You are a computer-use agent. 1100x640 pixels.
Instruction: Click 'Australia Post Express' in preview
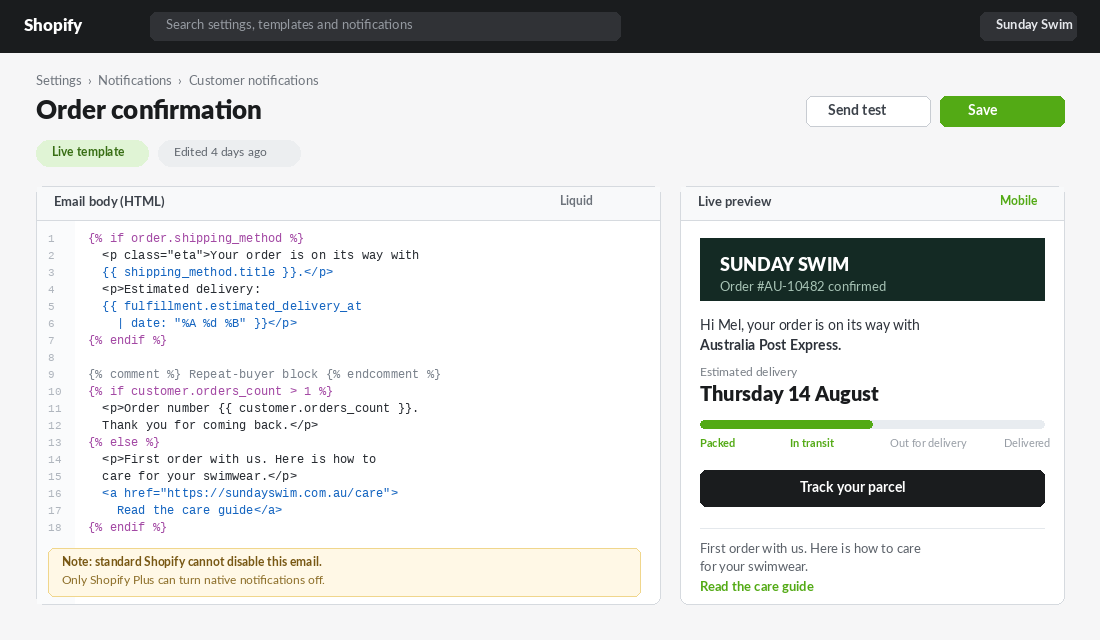(770, 345)
